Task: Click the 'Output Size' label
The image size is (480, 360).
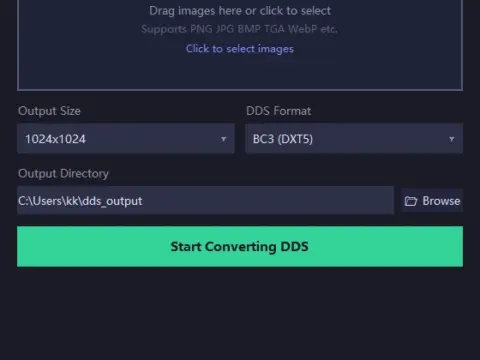Action: pos(49,111)
